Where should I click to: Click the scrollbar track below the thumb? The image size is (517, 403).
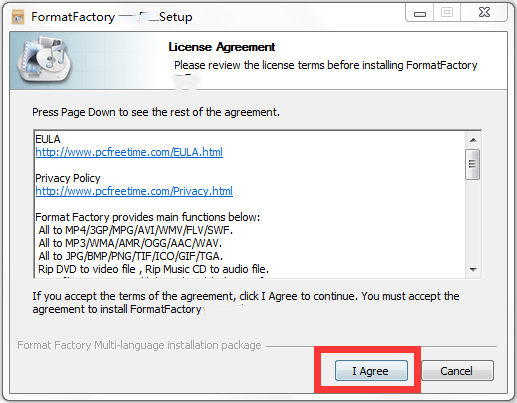(x=473, y=221)
